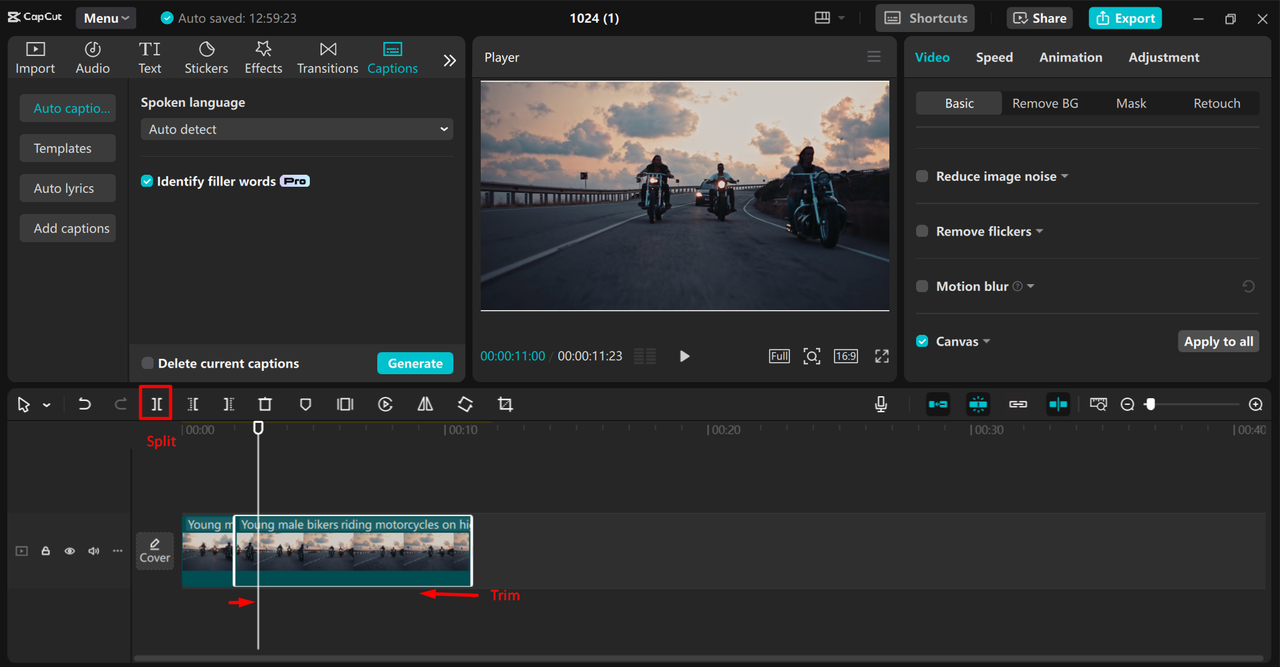Screen dimensions: 1280x667
Task: Open the Spoken language Auto detect dropdown
Action: (297, 129)
